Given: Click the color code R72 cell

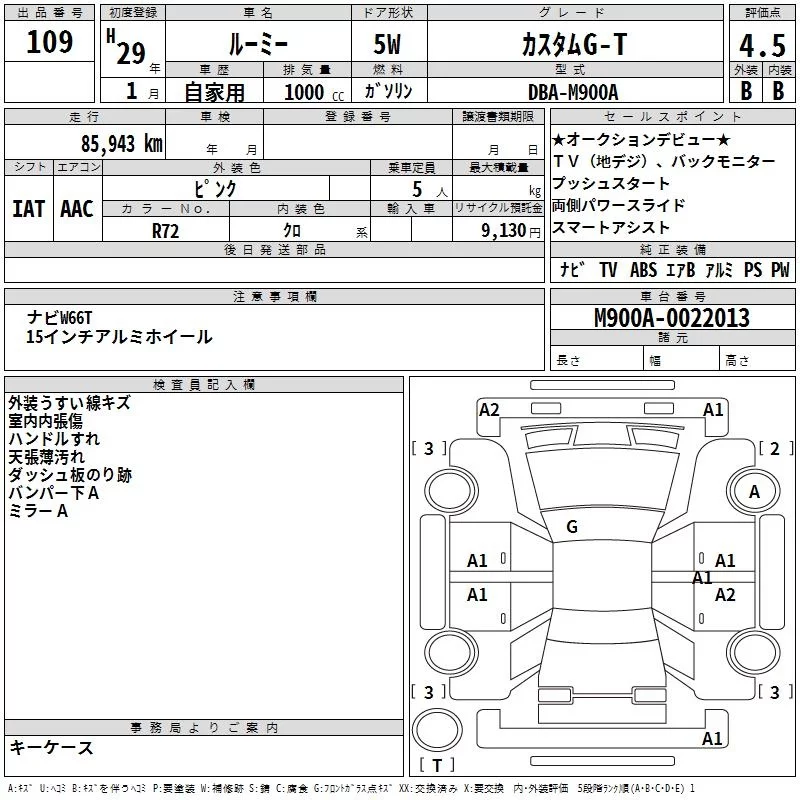Looking at the screenshot, I should click(166, 230).
